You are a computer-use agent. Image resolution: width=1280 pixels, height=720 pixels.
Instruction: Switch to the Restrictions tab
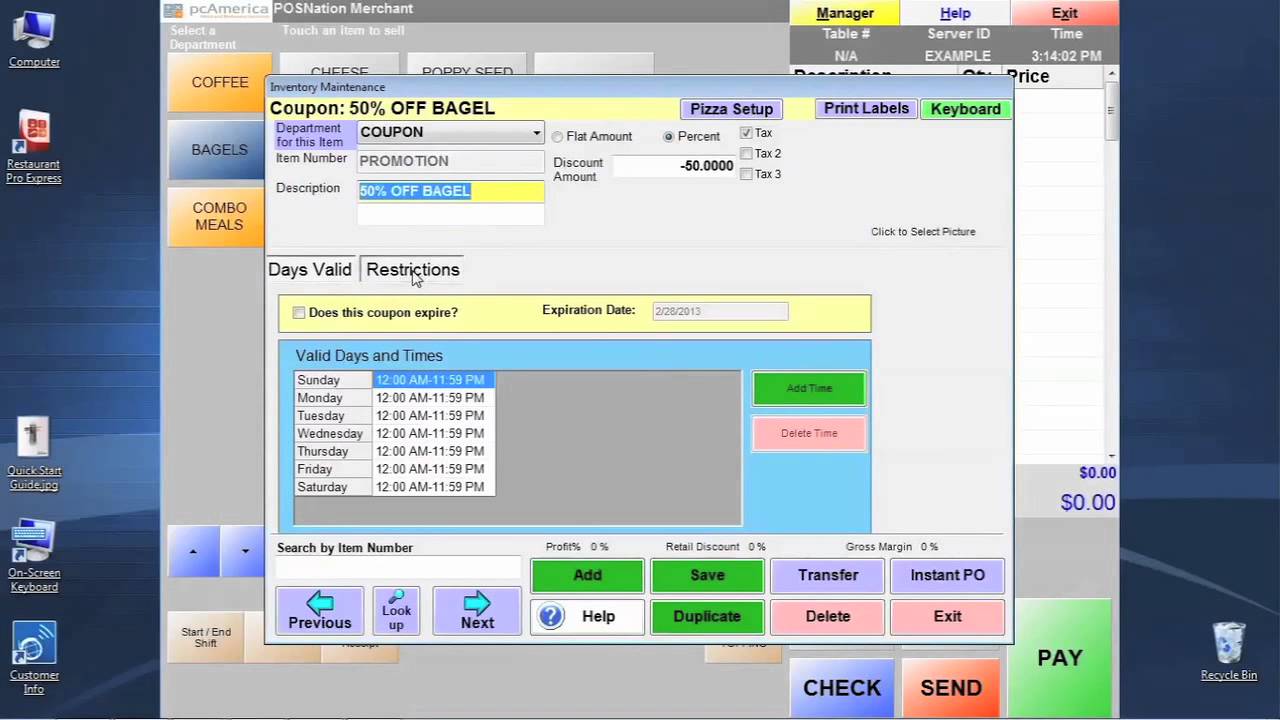pyautogui.click(x=413, y=269)
